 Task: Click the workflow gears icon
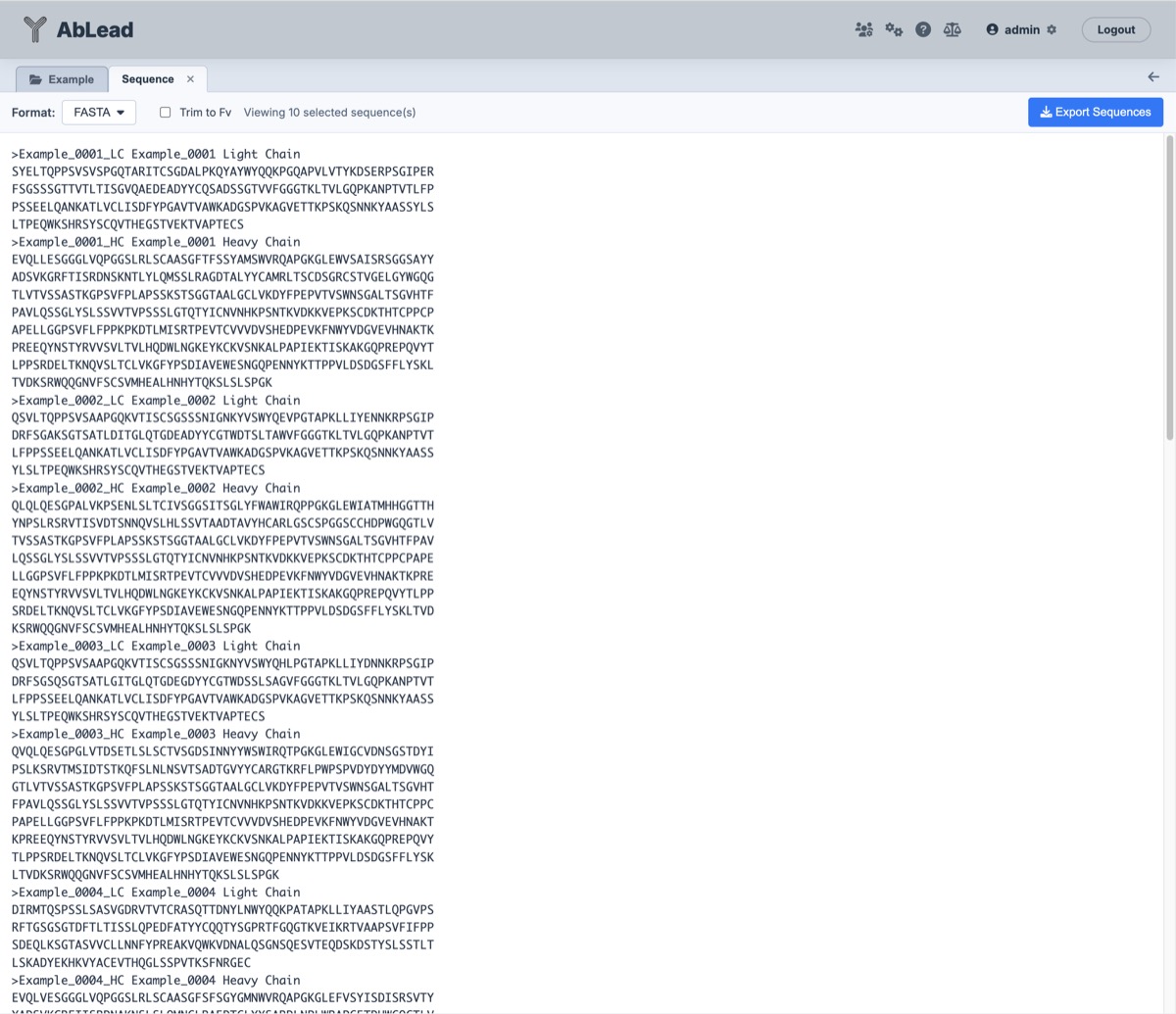(893, 29)
